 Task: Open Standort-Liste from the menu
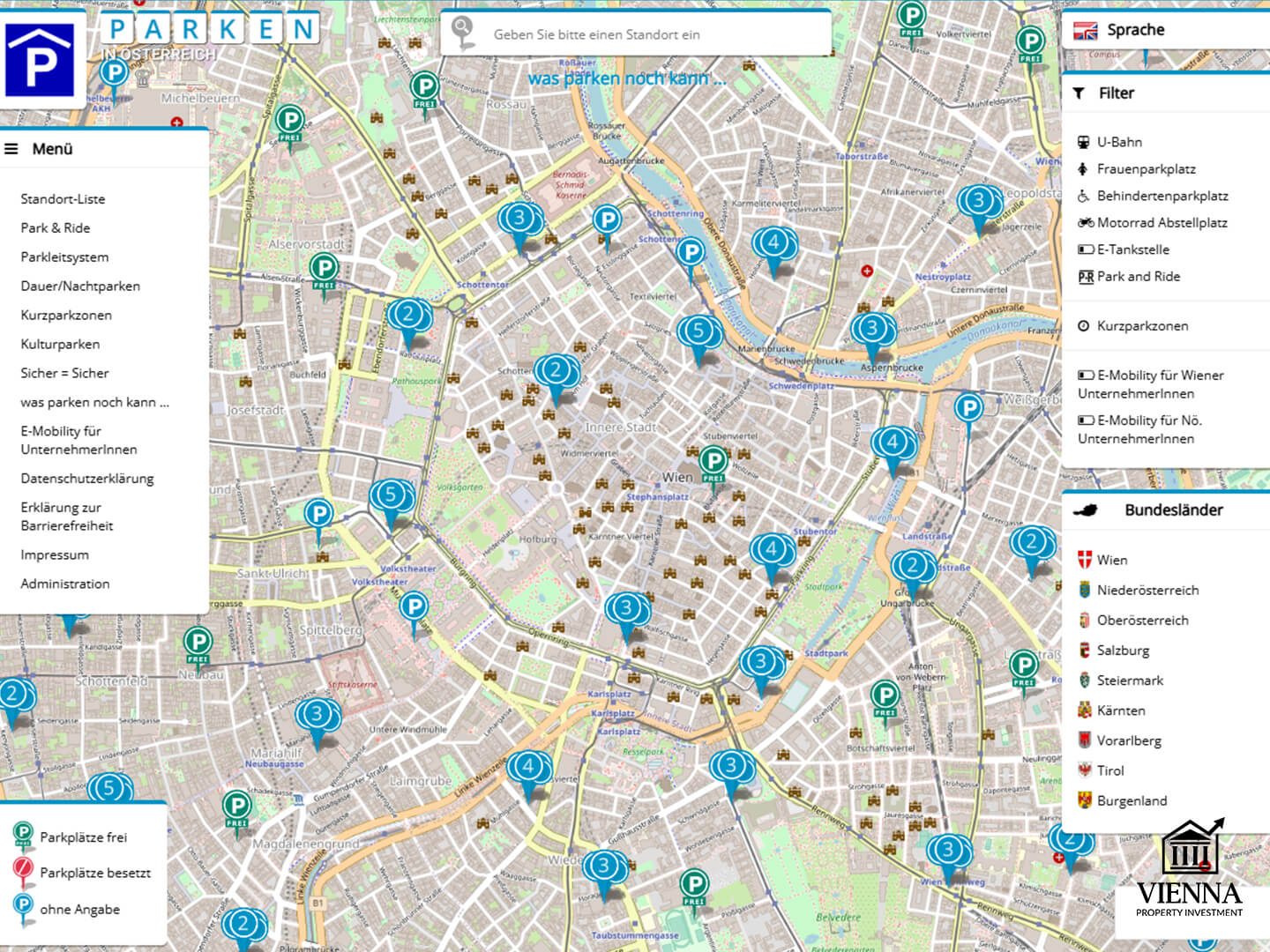63,199
